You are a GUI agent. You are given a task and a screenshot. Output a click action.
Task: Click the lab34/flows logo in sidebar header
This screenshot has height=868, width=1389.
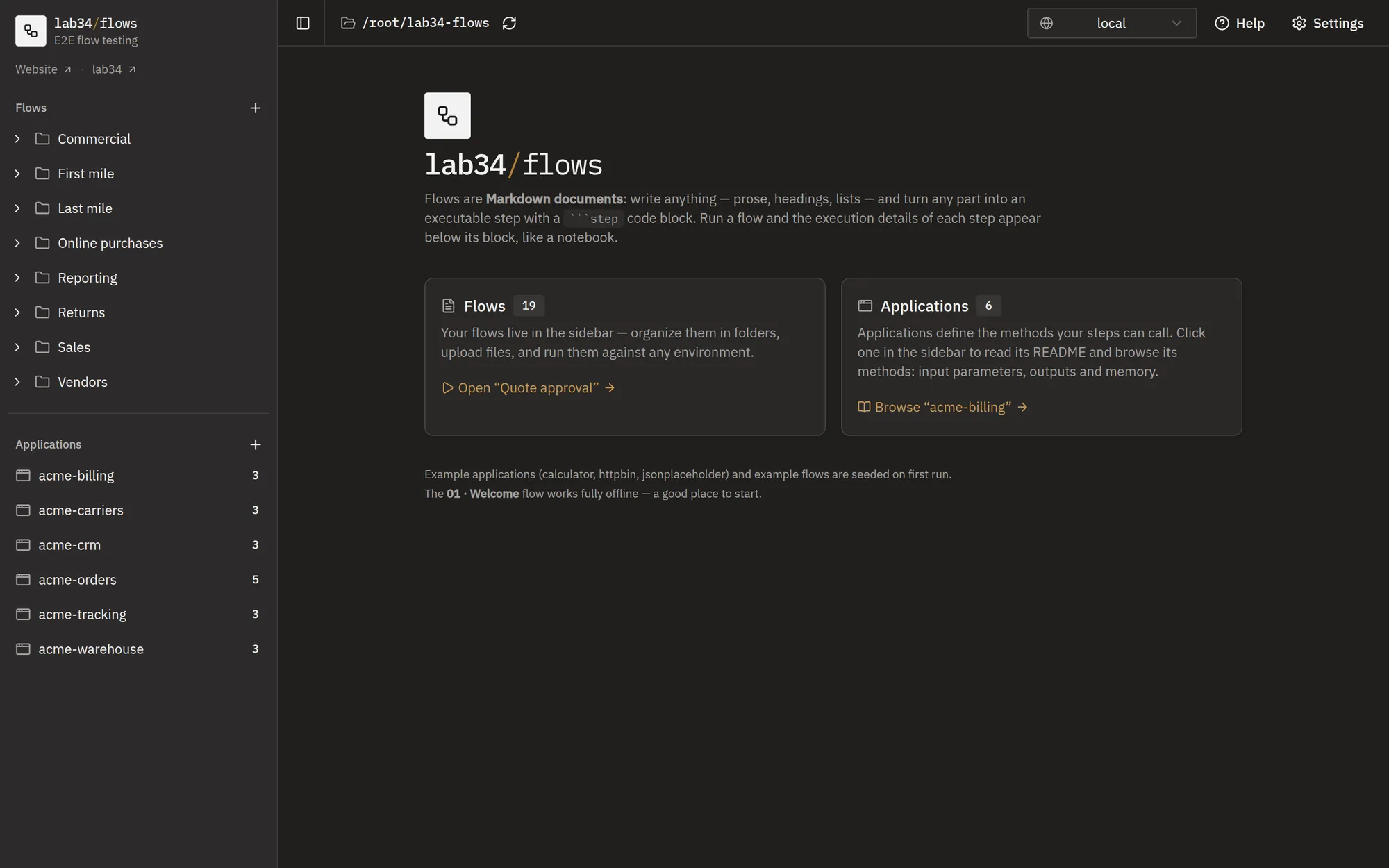[31, 31]
